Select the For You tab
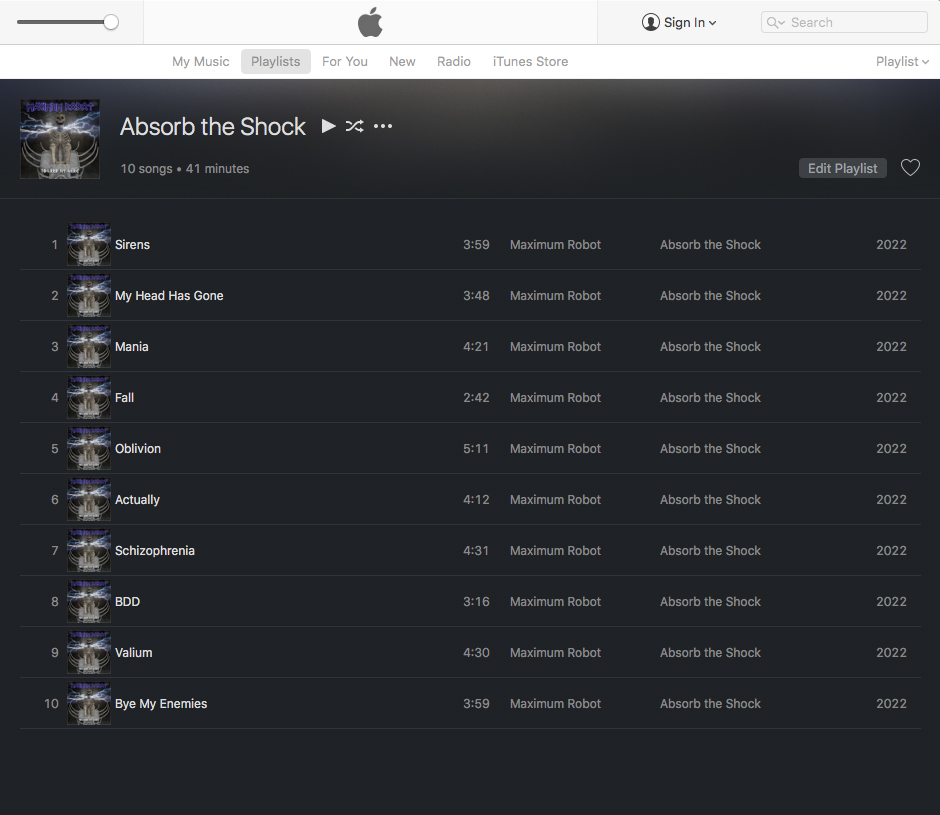 345,61
